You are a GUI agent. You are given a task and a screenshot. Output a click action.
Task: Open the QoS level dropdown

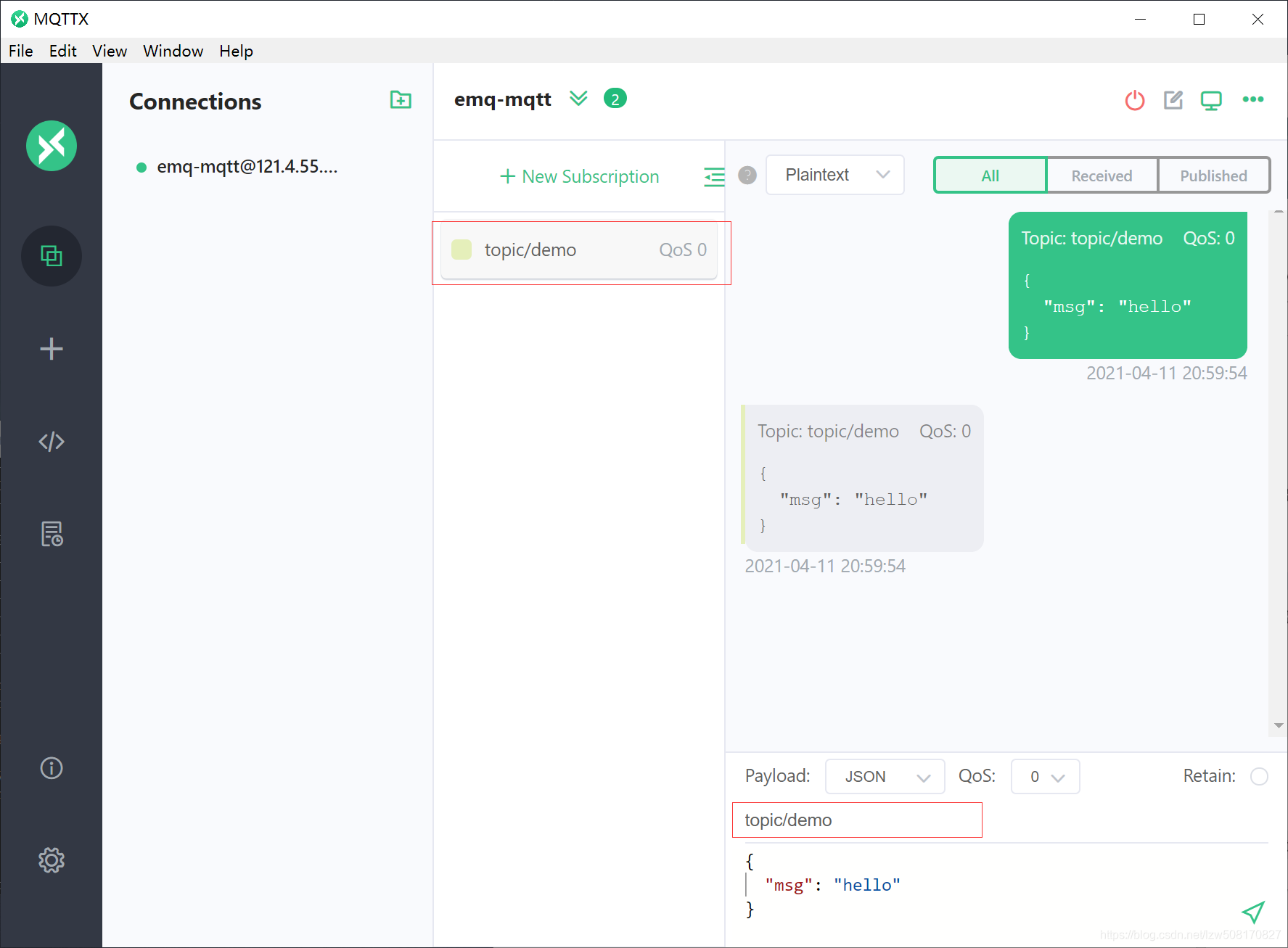(x=1046, y=777)
